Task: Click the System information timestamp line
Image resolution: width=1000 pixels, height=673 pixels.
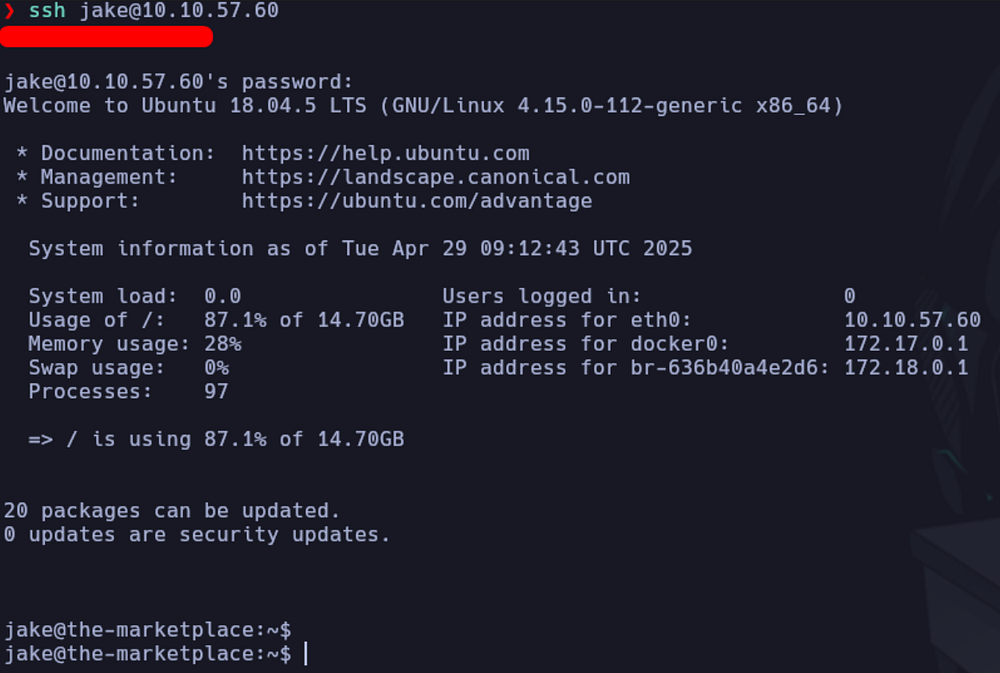Action: (360, 248)
